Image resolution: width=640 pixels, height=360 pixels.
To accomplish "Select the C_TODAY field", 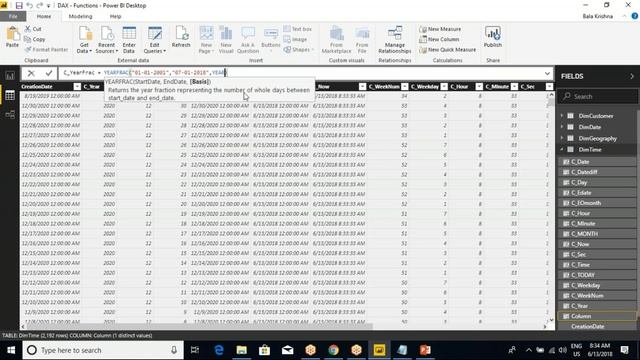I will [597, 275].
